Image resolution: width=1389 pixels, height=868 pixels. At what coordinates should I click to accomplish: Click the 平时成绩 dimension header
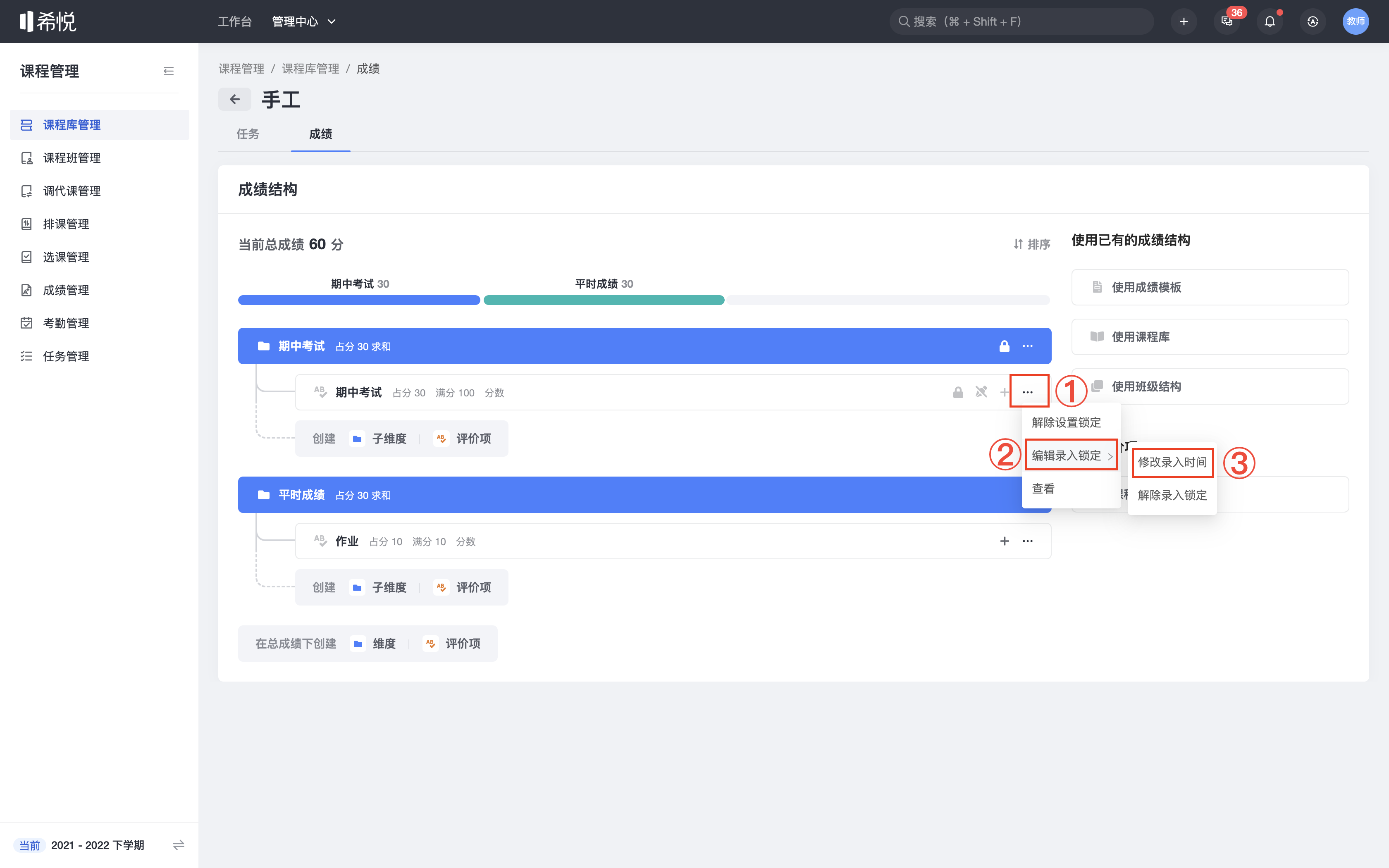(644, 495)
